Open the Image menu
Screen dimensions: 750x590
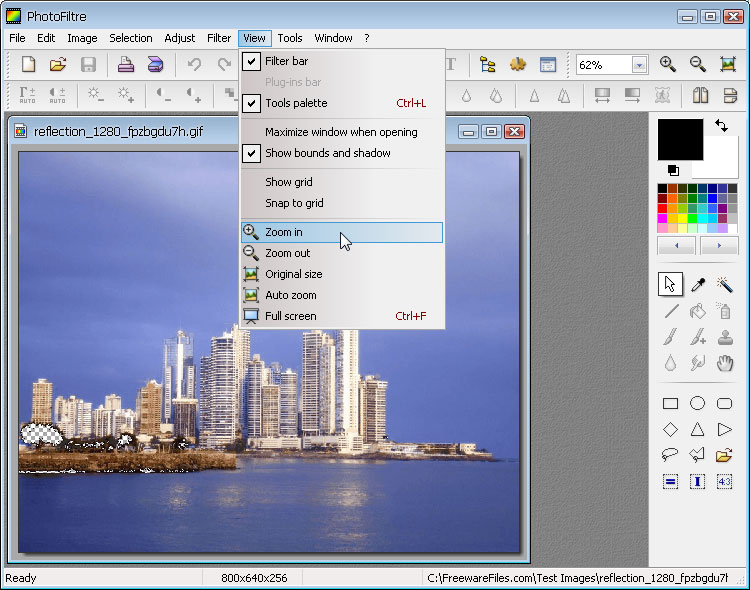coord(82,38)
